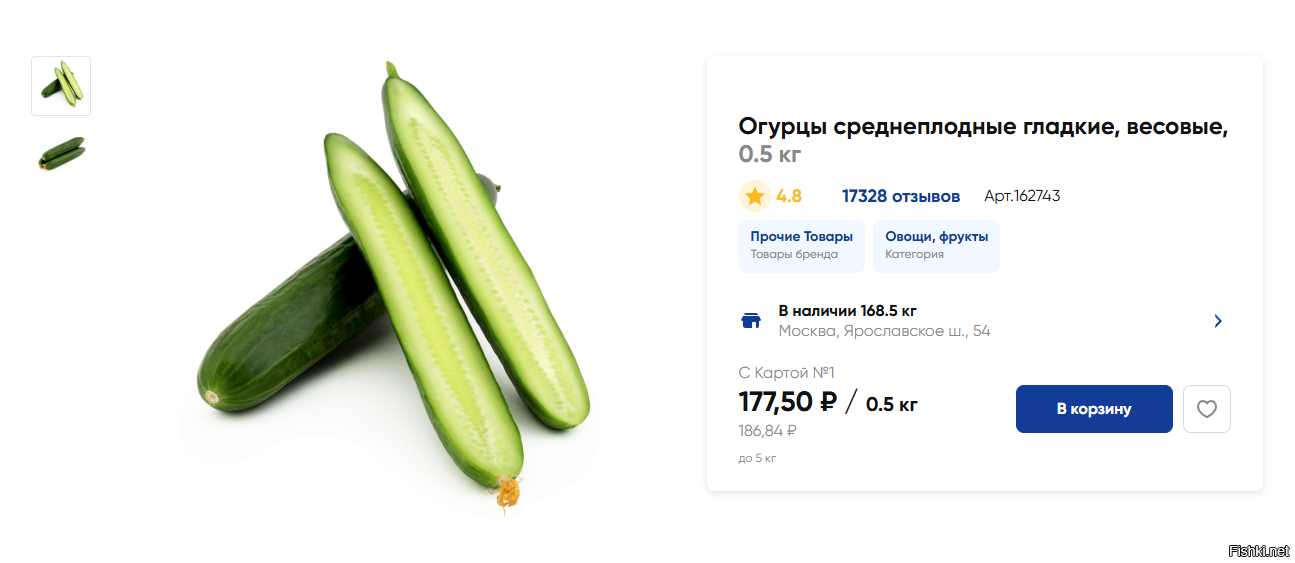The width and height of the screenshot is (1295, 563).
Task: Expand store availability with right chevron
Action: (x=1217, y=321)
